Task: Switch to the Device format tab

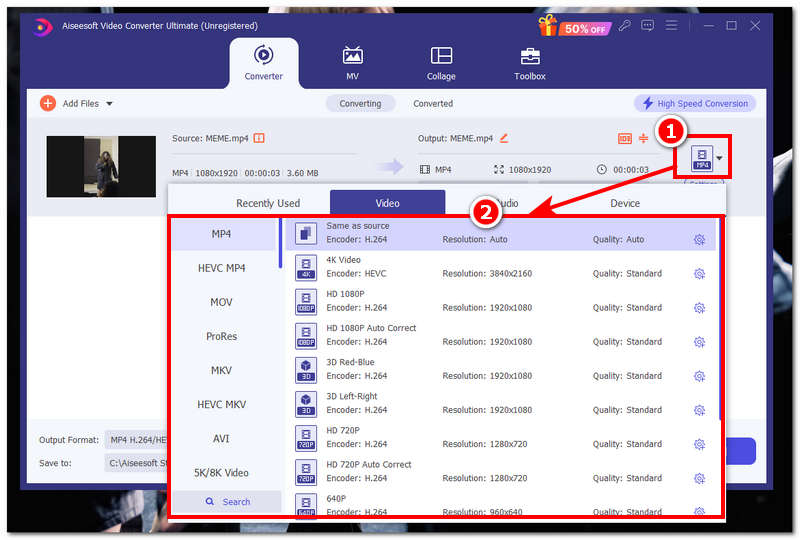Action: (x=625, y=203)
